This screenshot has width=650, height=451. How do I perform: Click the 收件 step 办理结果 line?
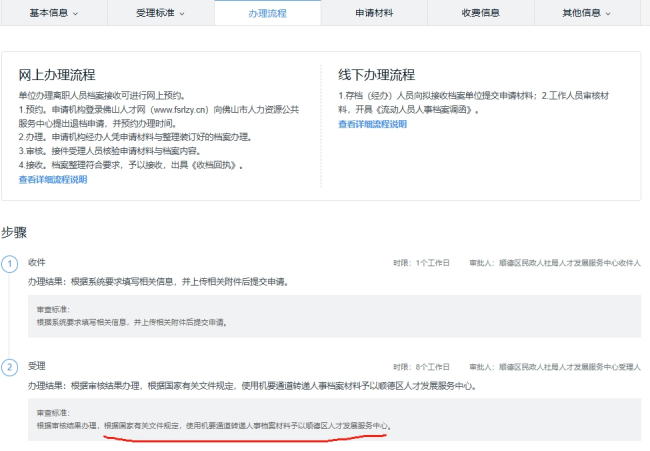click(x=158, y=282)
